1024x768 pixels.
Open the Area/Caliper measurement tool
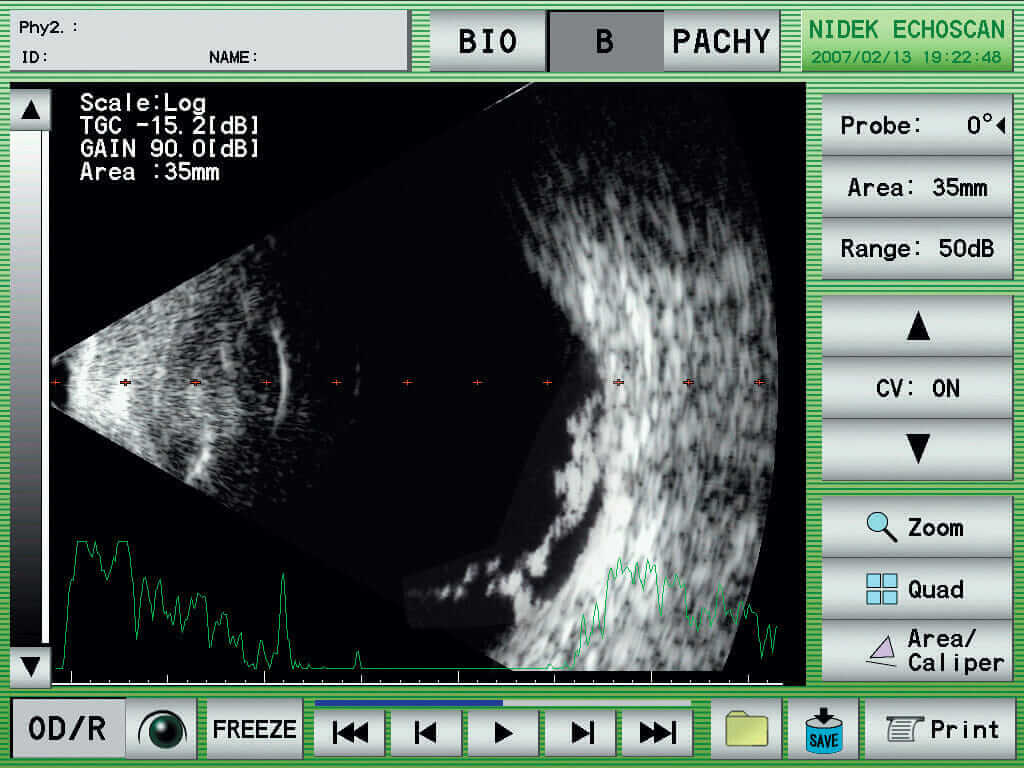(917, 650)
